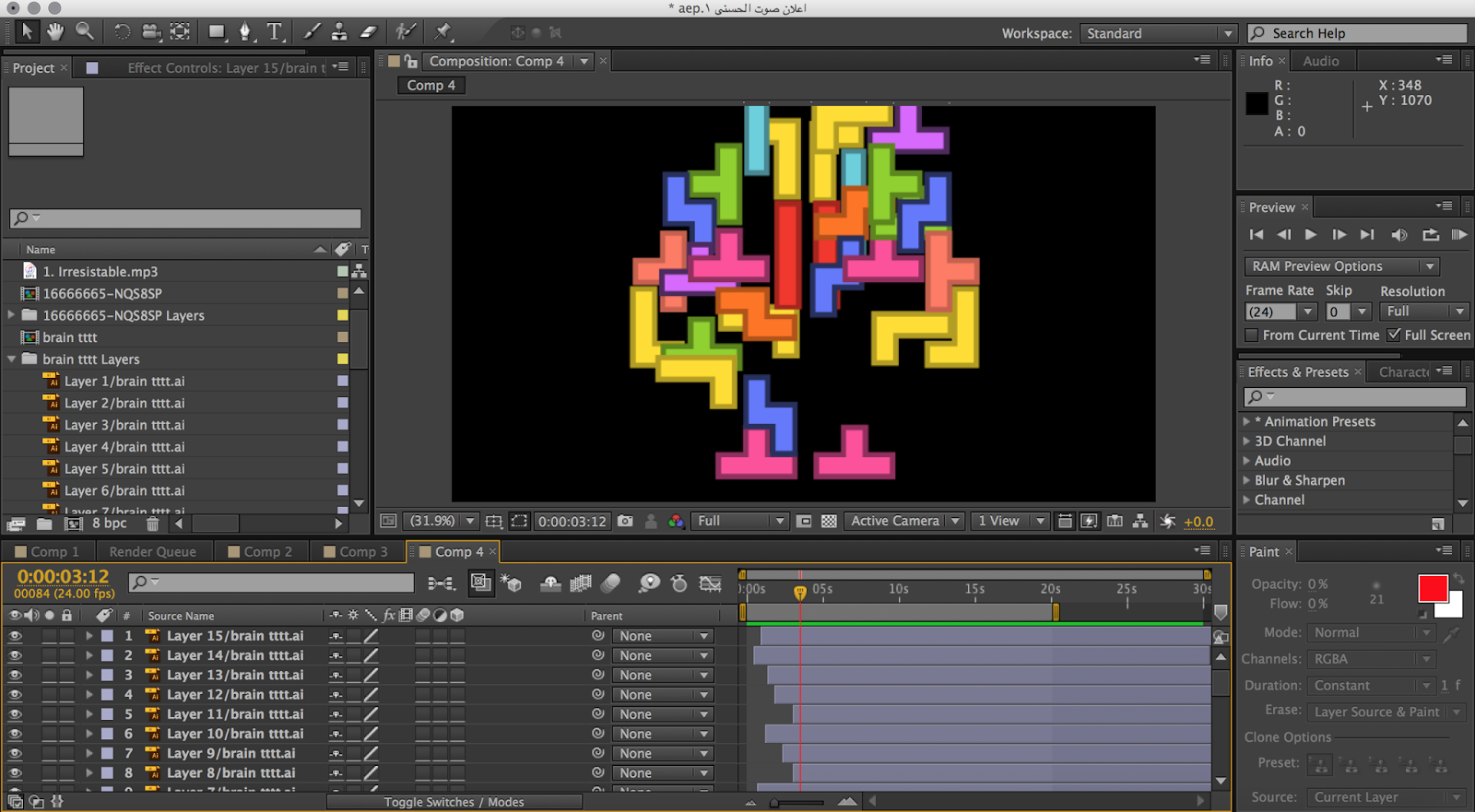Click the Comp 4 breadcrumb button
This screenshot has width=1475, height=812.
coord(431,85)
